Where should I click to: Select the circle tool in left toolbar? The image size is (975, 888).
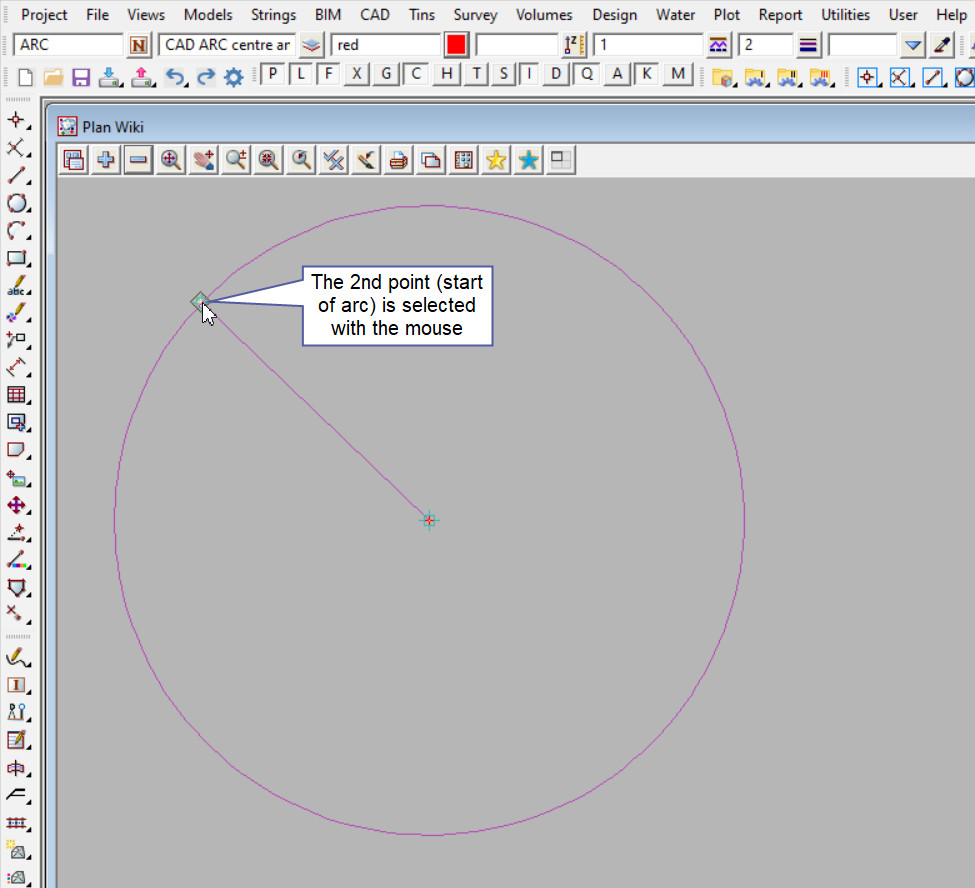tap(16, 203)
